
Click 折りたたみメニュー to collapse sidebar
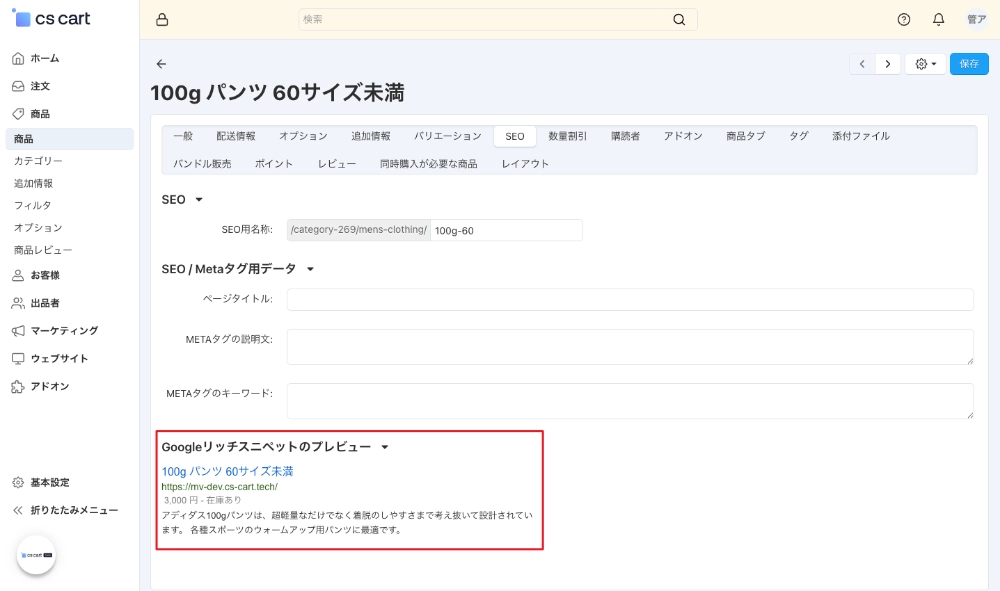(73, 510)
